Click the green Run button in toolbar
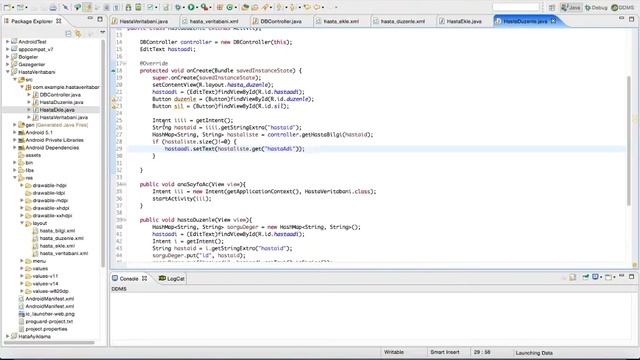Viewport: 640px width, 360px height. point(191,7)
